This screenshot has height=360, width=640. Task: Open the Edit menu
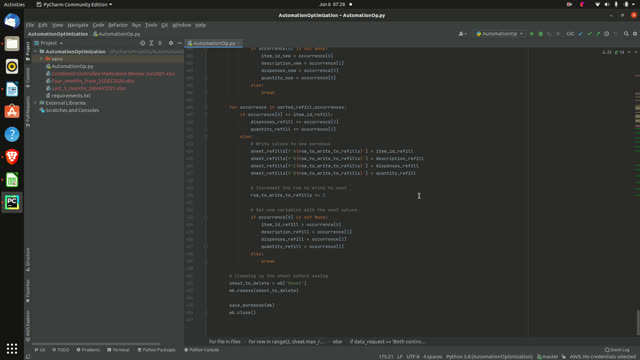click(42, 25)
